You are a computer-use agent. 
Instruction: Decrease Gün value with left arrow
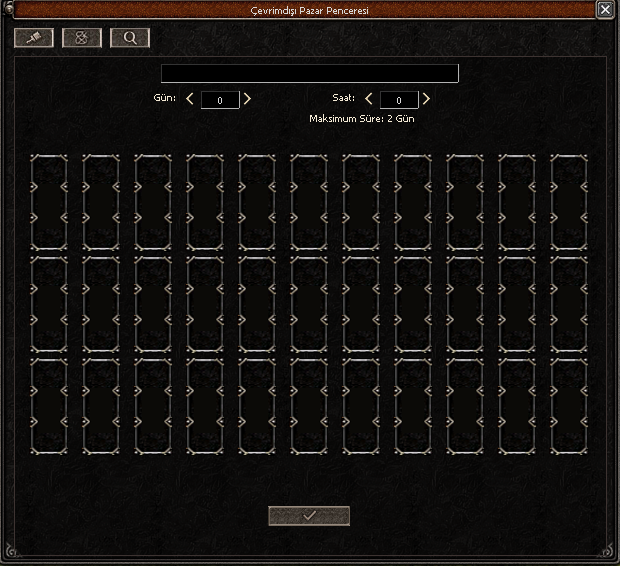(x=190, y=99)
